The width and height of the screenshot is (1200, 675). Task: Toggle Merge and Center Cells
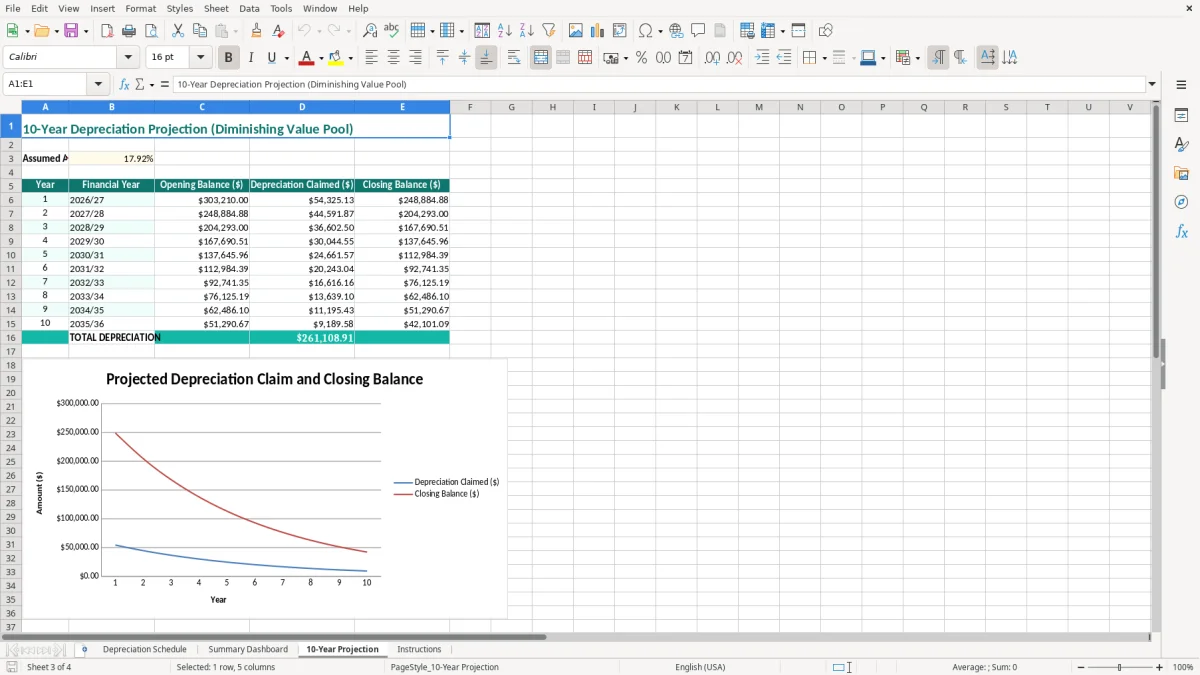click(x=541, y=58)
